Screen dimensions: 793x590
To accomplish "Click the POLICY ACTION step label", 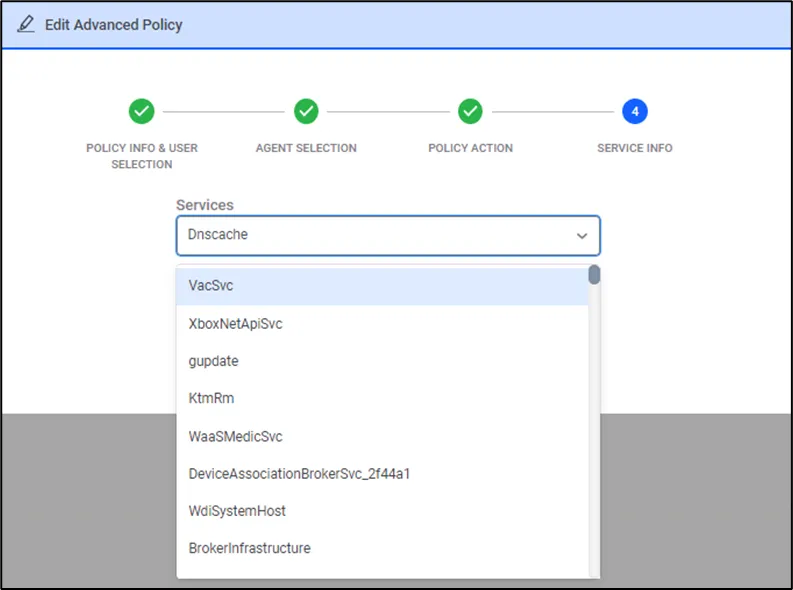I will coord(470,148).
